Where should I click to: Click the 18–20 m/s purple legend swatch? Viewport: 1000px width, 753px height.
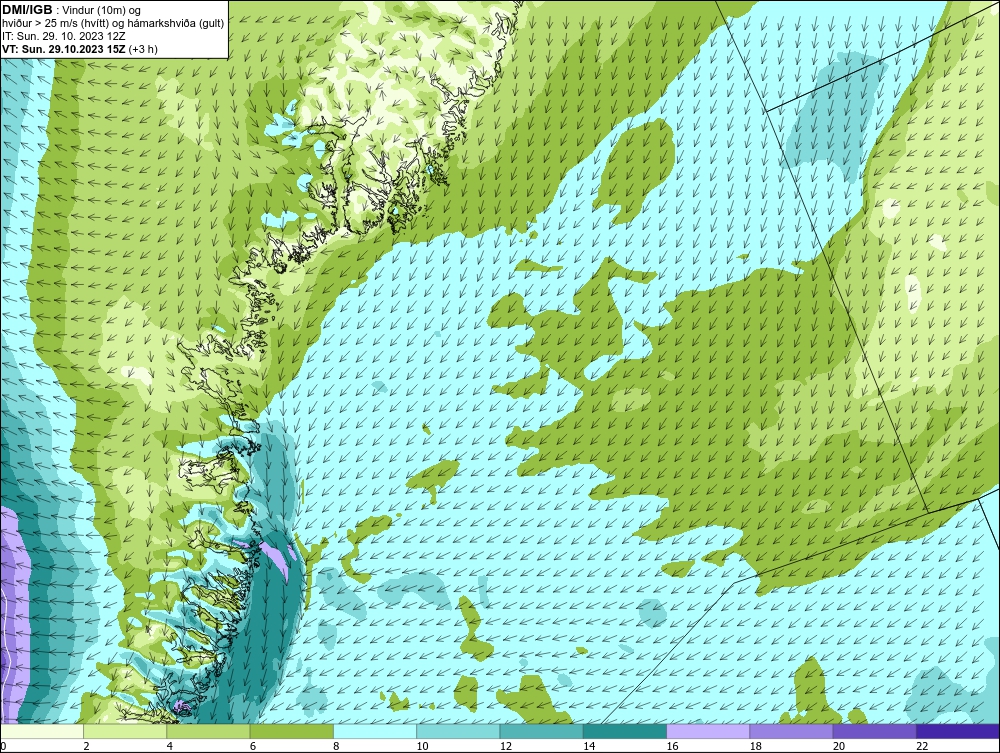click(x=791, y=731)
